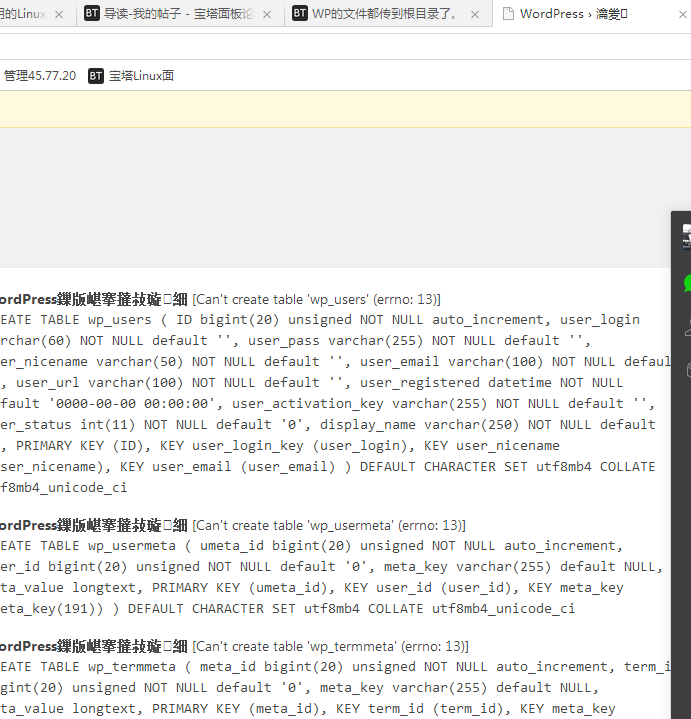Click the text user_registered datetime NOT NULL
The image size is (691, 719).
(x=492, y=383)
